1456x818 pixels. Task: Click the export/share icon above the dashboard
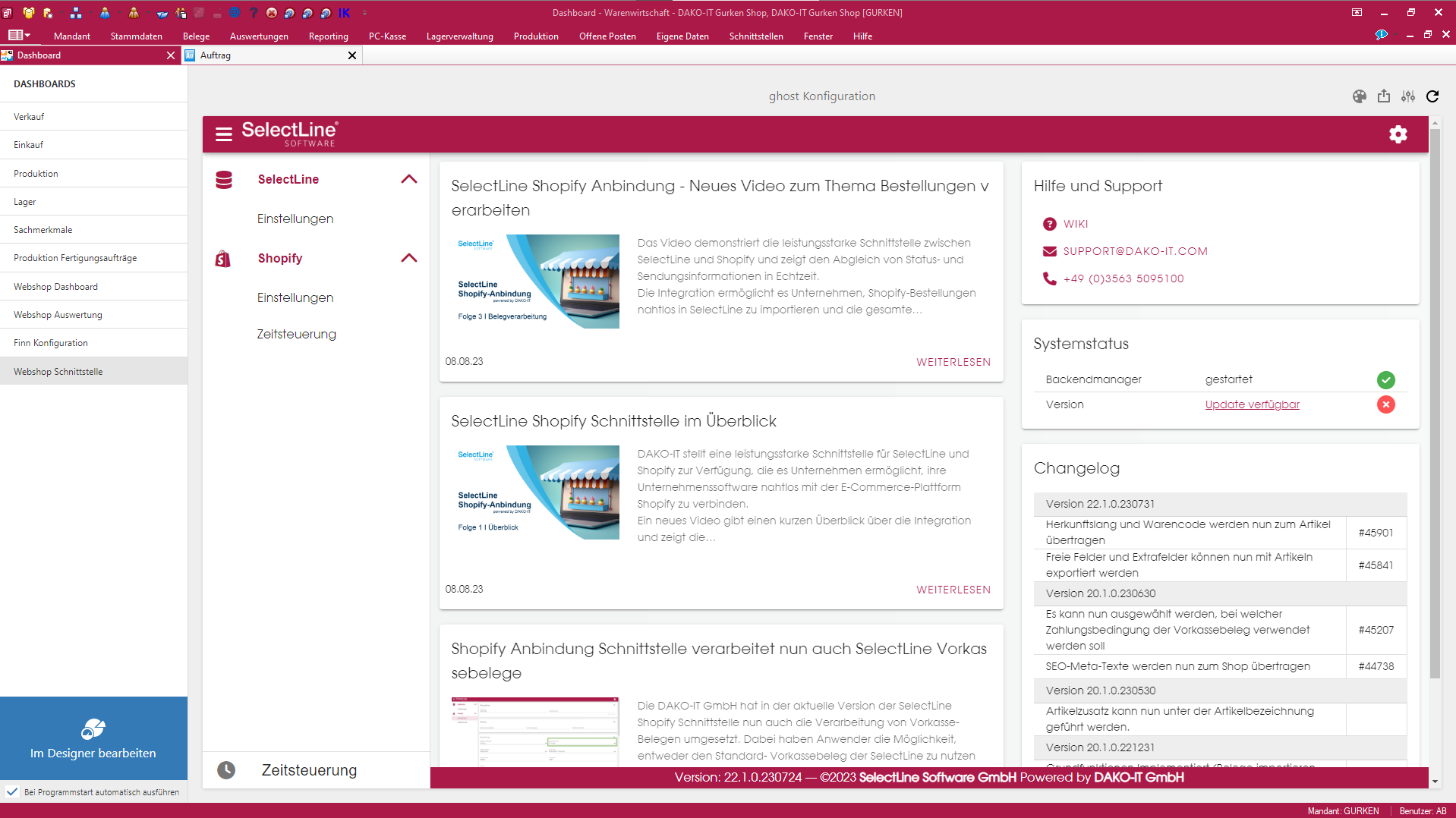1384,96
